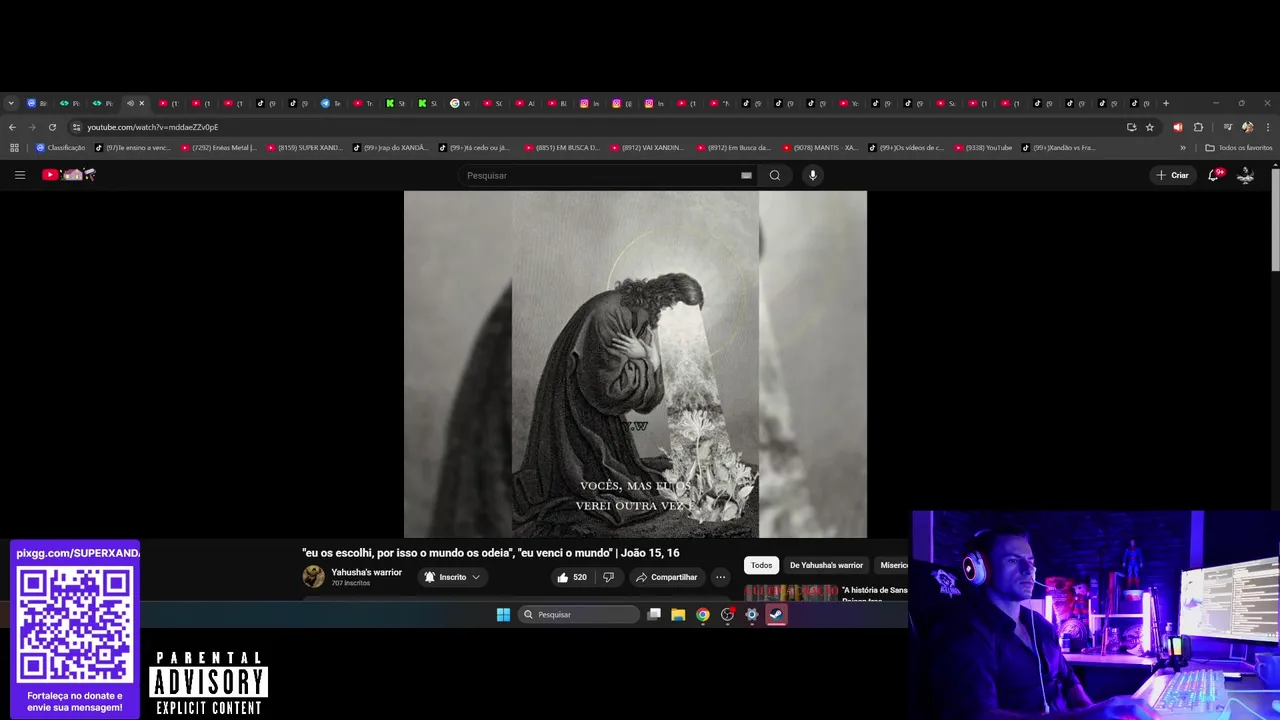Expand the hidden bookmarks chevron
The image size is (1280, 720).
tap(1183, 148)
